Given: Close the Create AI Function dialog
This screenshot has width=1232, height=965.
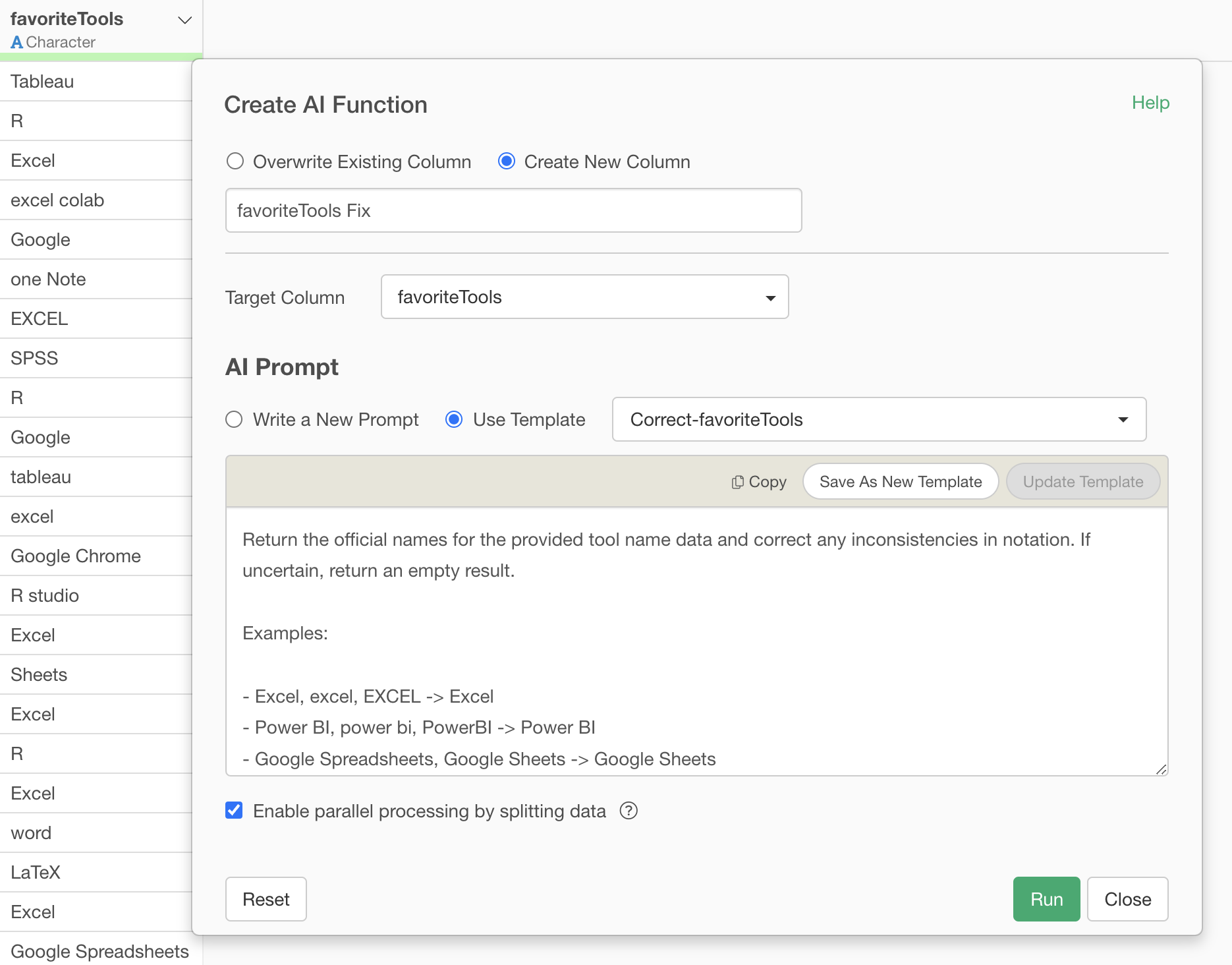Looking at the screenshot, I should tap(1127, 899).
